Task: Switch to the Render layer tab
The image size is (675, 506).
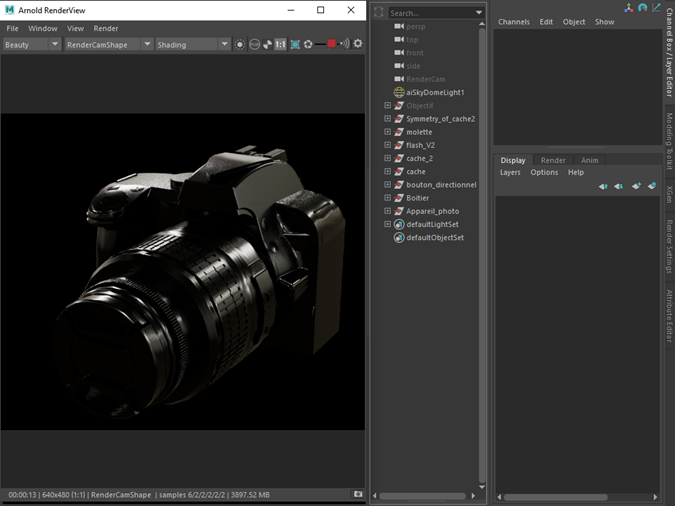Action: [x=553, y=160]
